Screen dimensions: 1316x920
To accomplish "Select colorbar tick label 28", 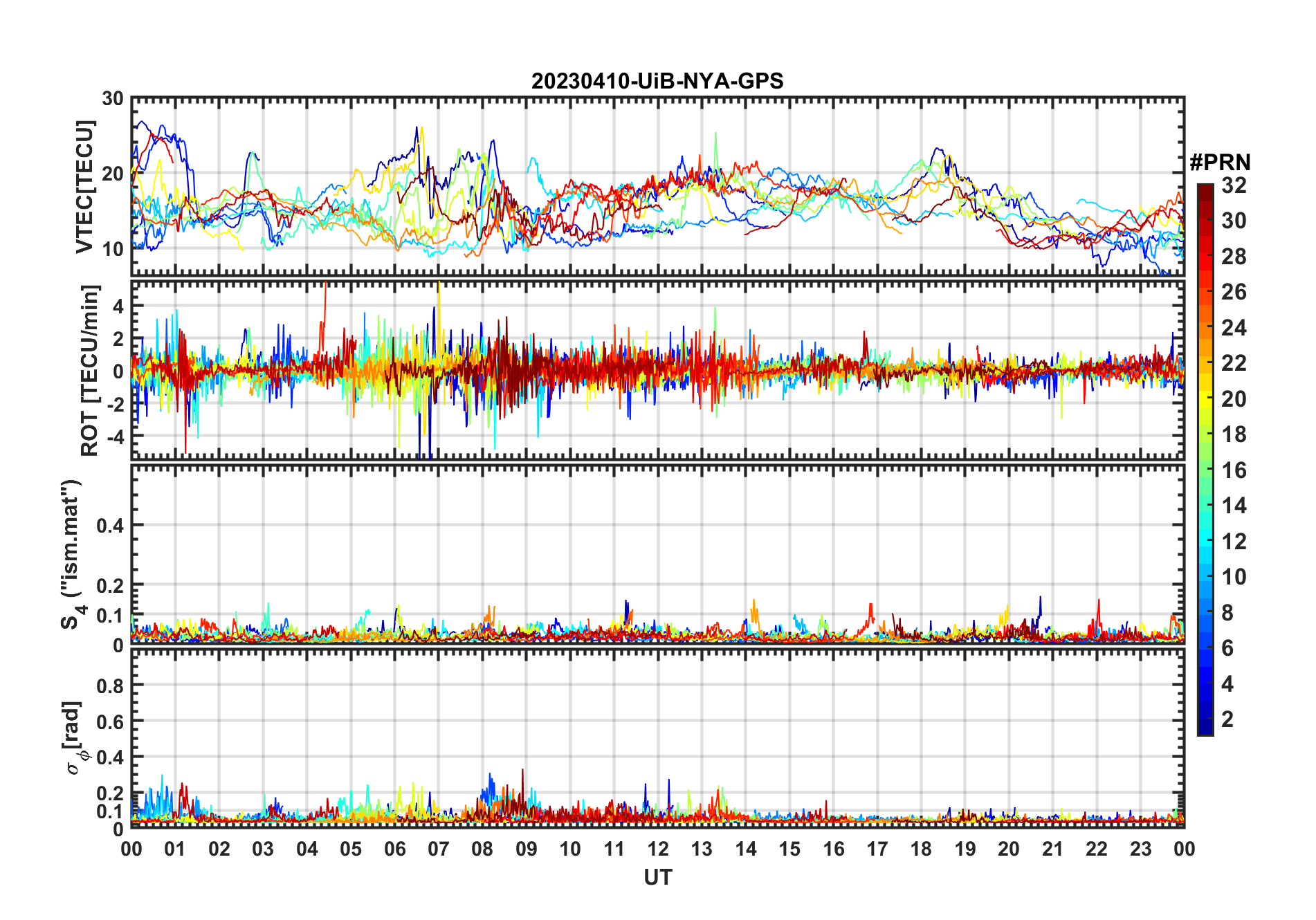I will [1234, 257].
